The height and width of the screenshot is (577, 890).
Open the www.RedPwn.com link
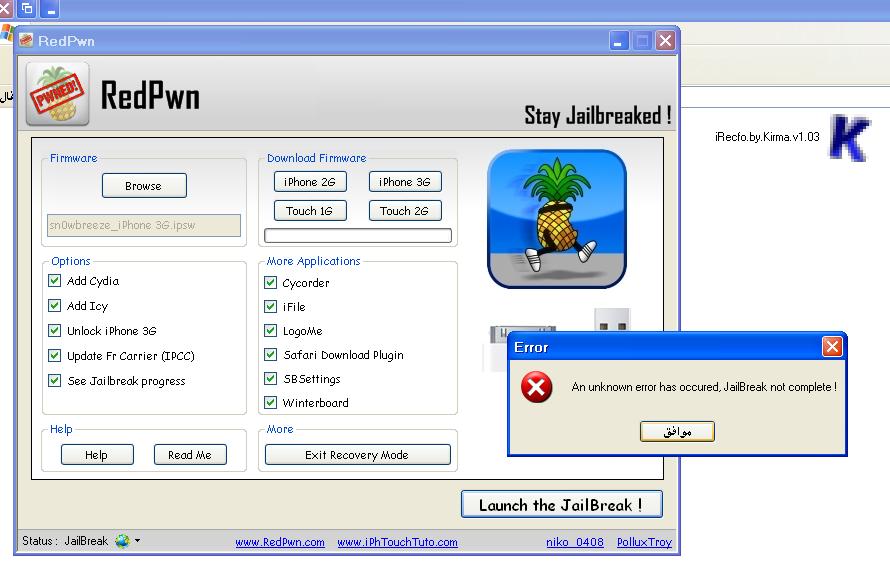(x=280, y=542)
